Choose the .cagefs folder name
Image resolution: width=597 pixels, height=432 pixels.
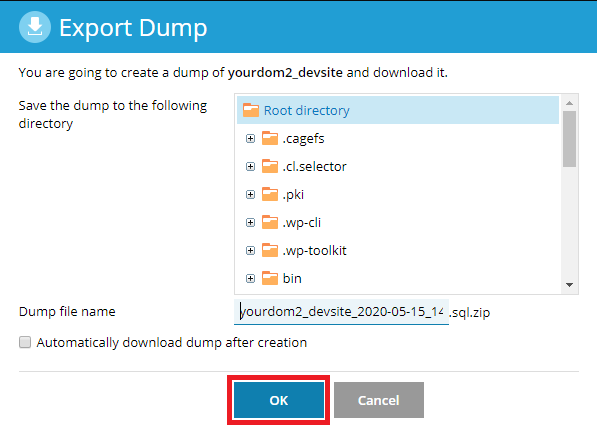tap(303, 139)
